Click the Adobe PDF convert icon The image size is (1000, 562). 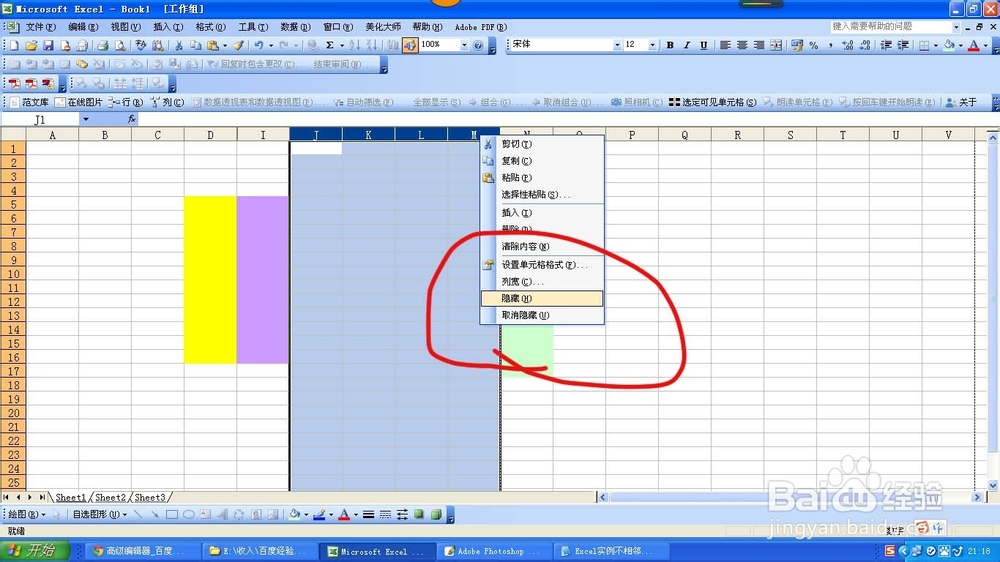point(14,84)
